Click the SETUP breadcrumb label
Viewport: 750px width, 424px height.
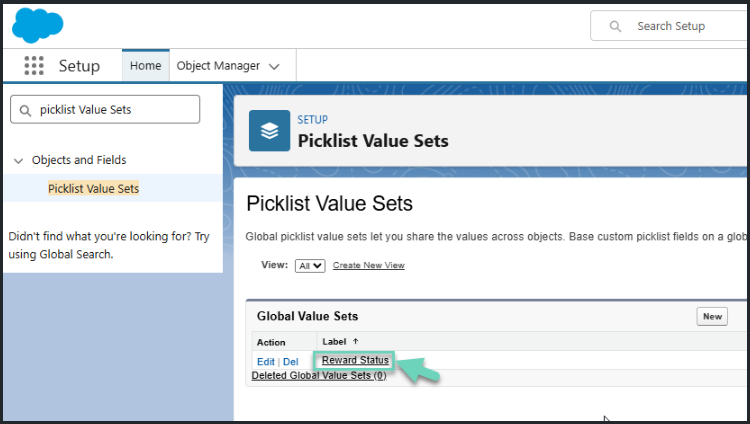(312, 120)
